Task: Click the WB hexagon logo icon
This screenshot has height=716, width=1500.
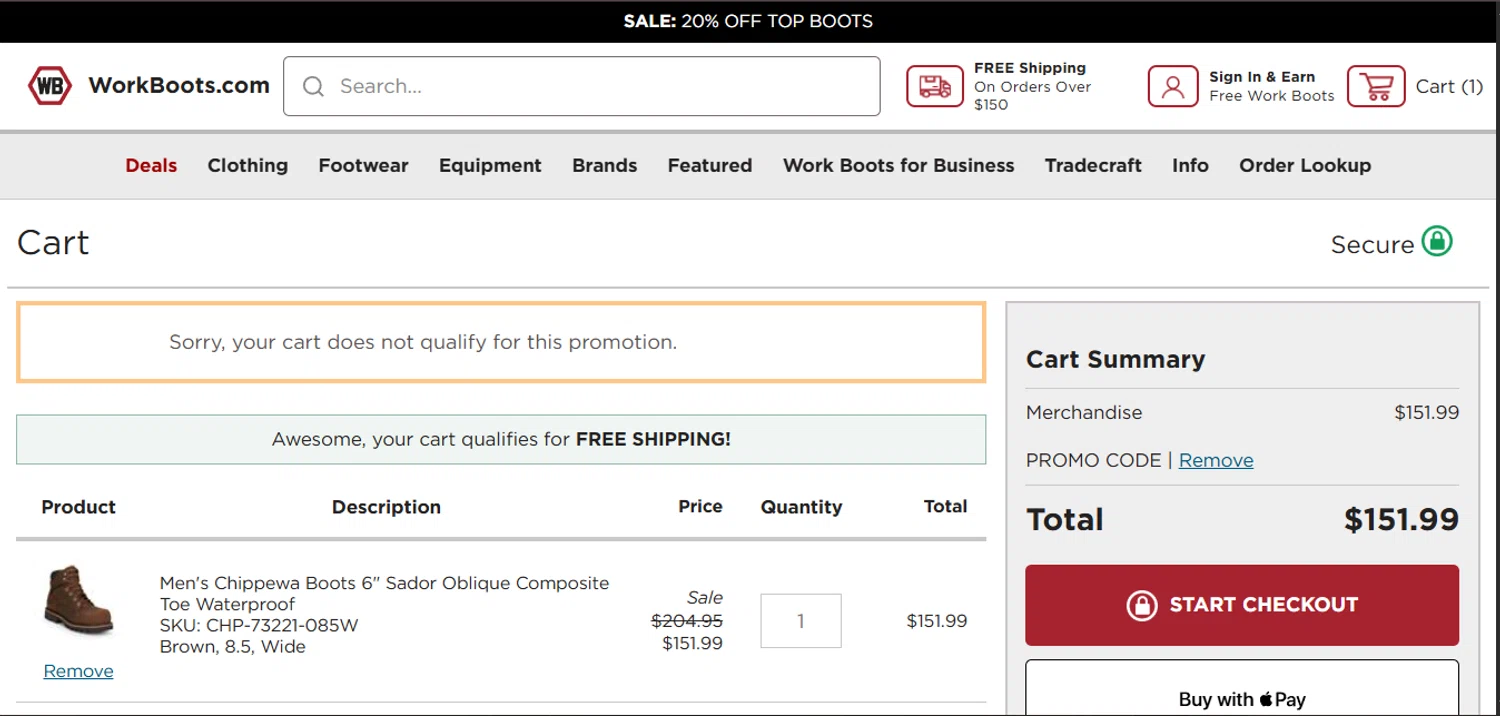Action: click(x=49, y=86)
